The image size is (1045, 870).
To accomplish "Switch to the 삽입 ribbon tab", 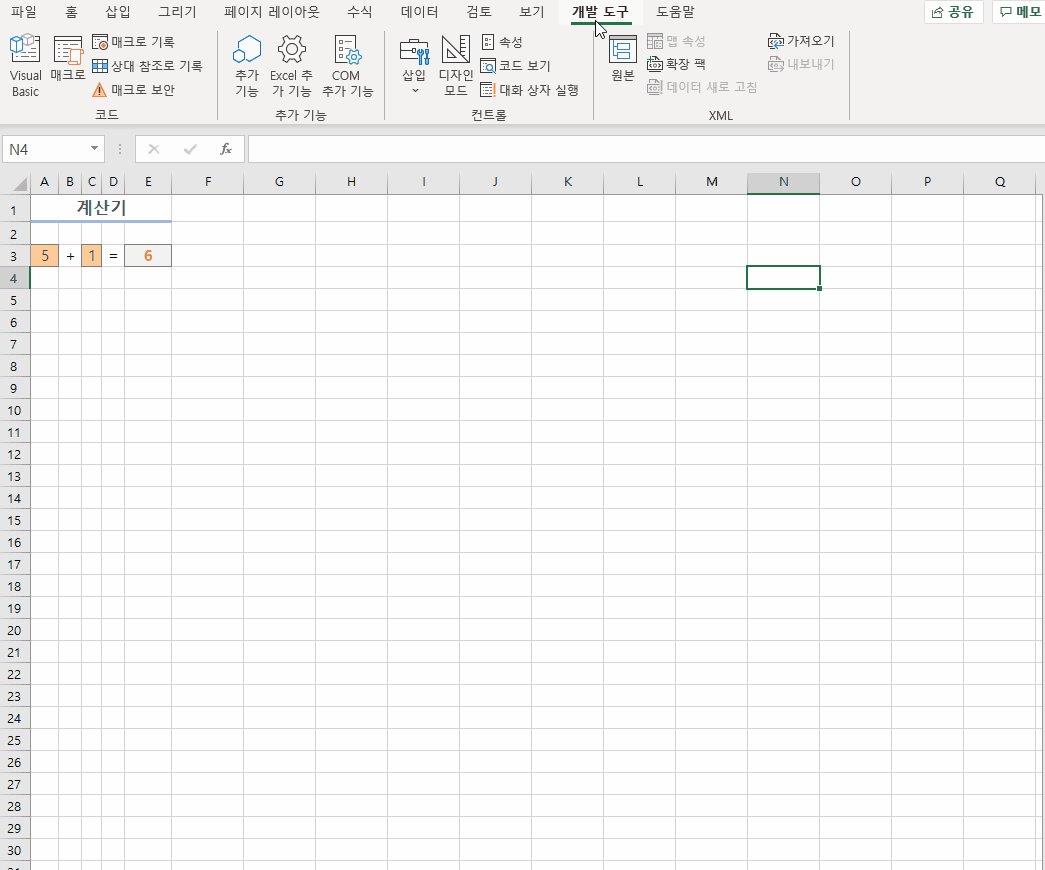I will click(118, 12).
